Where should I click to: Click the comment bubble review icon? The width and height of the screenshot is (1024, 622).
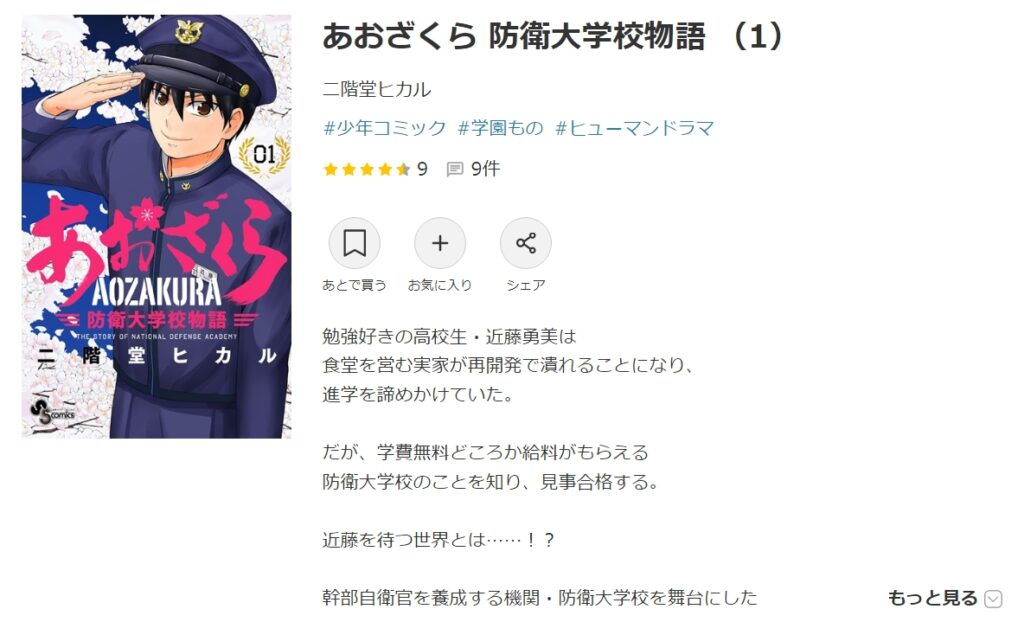455,170
